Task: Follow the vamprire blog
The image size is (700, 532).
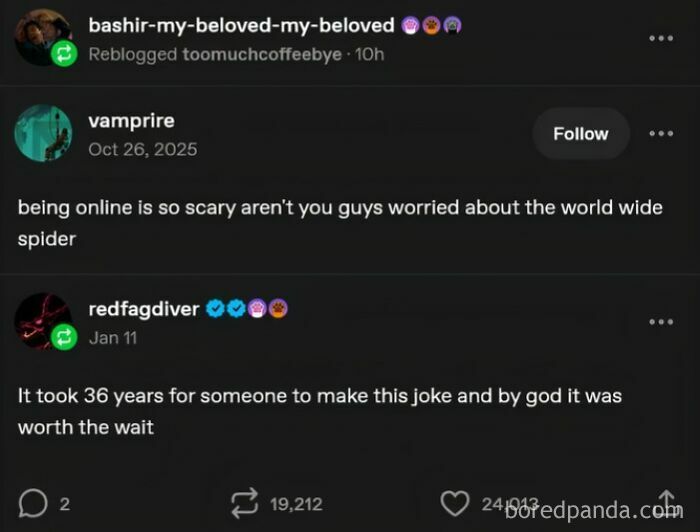Action: click(x=581, y=133)
